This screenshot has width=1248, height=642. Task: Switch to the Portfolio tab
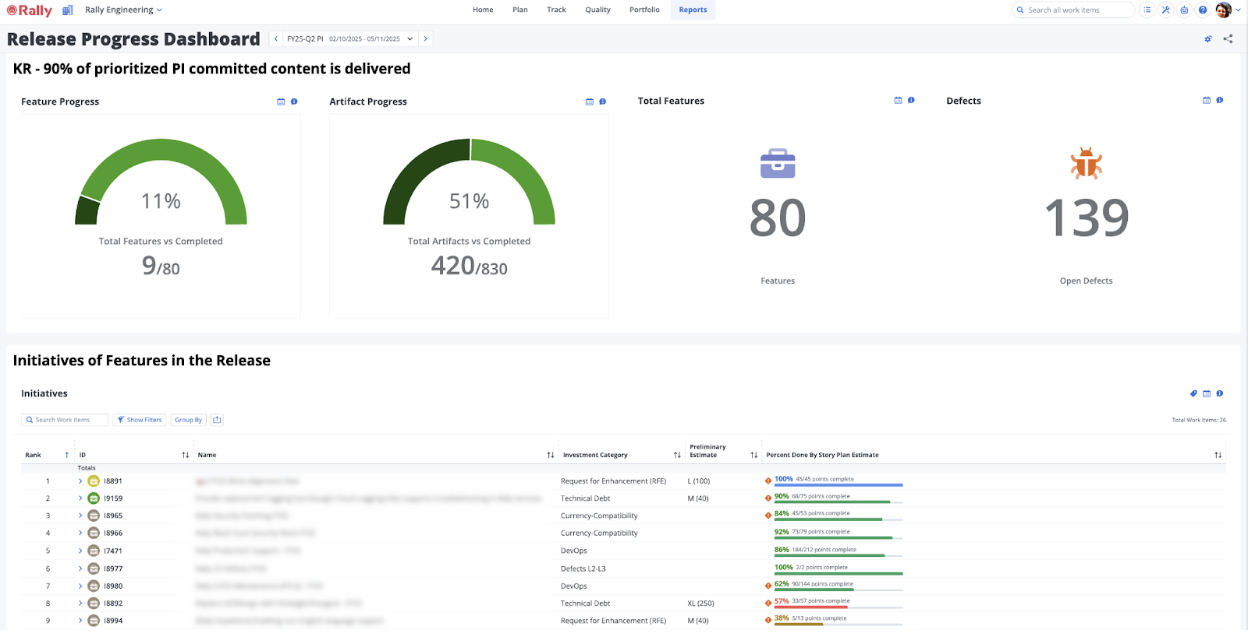click(644, 10)
